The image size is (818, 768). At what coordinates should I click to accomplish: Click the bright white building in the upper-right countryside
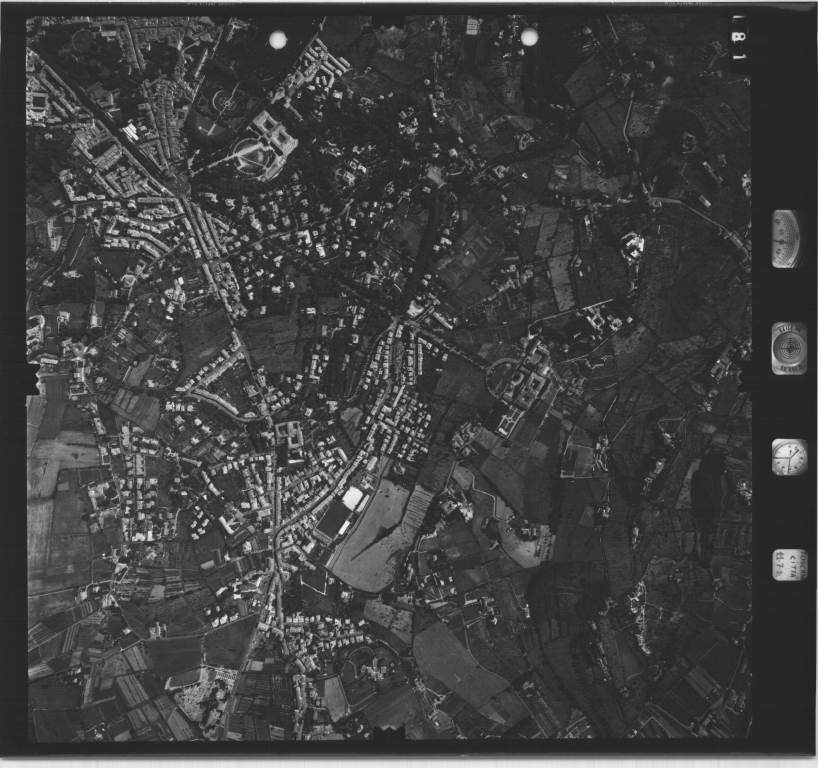point(632,245)
